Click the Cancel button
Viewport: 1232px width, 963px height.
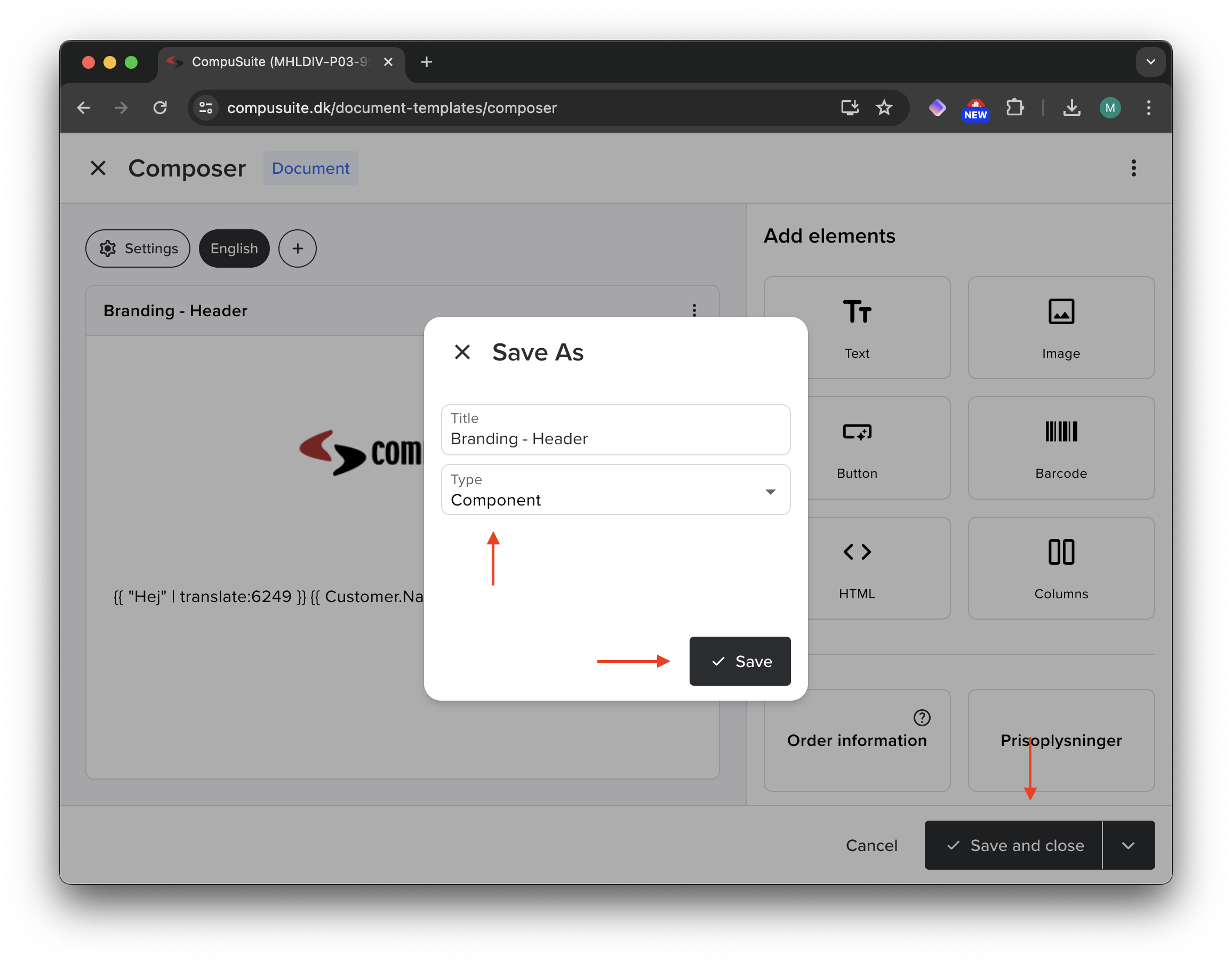pos(871,845)
